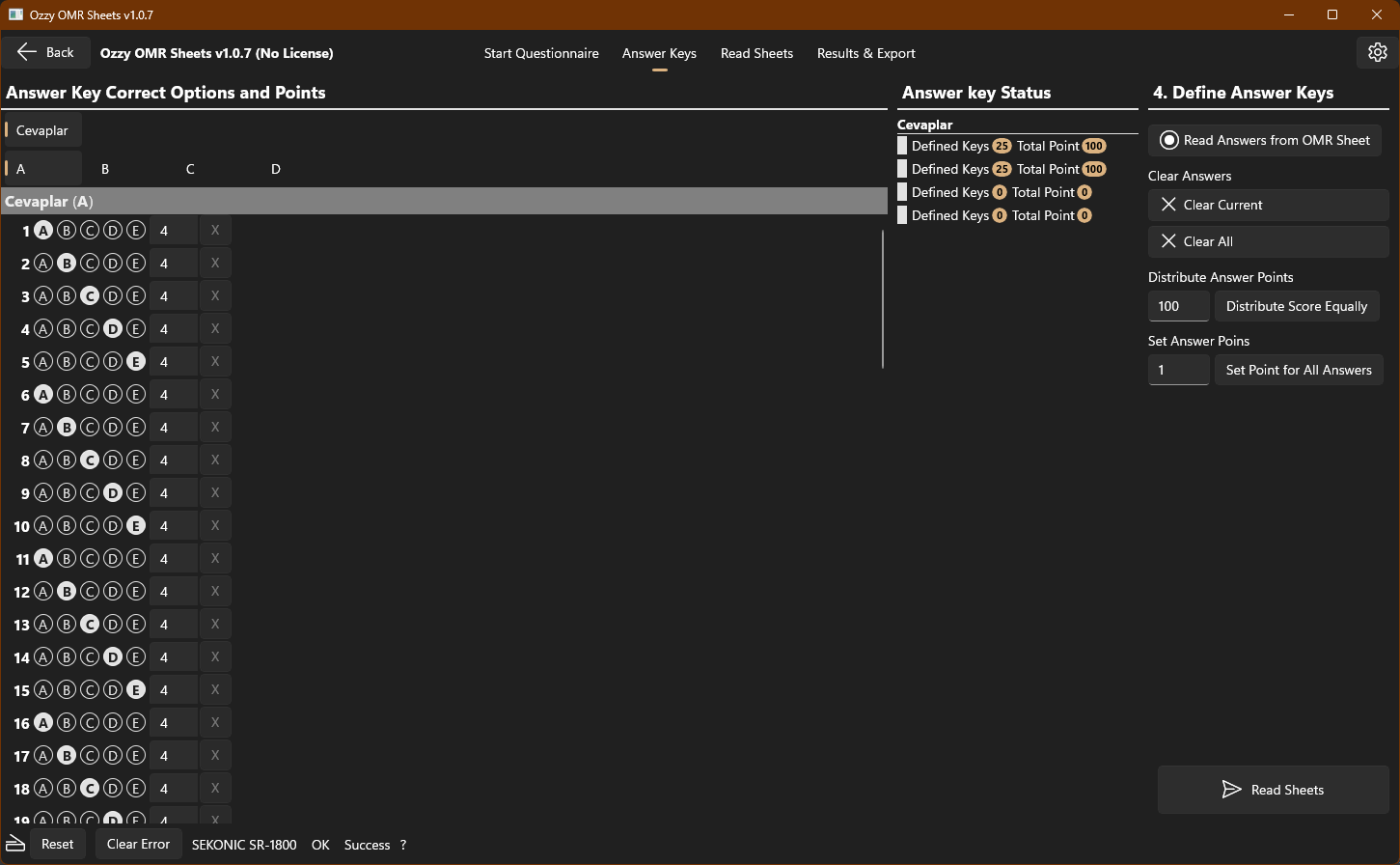Select bubble B for question 6

click(x=66, y=394)
